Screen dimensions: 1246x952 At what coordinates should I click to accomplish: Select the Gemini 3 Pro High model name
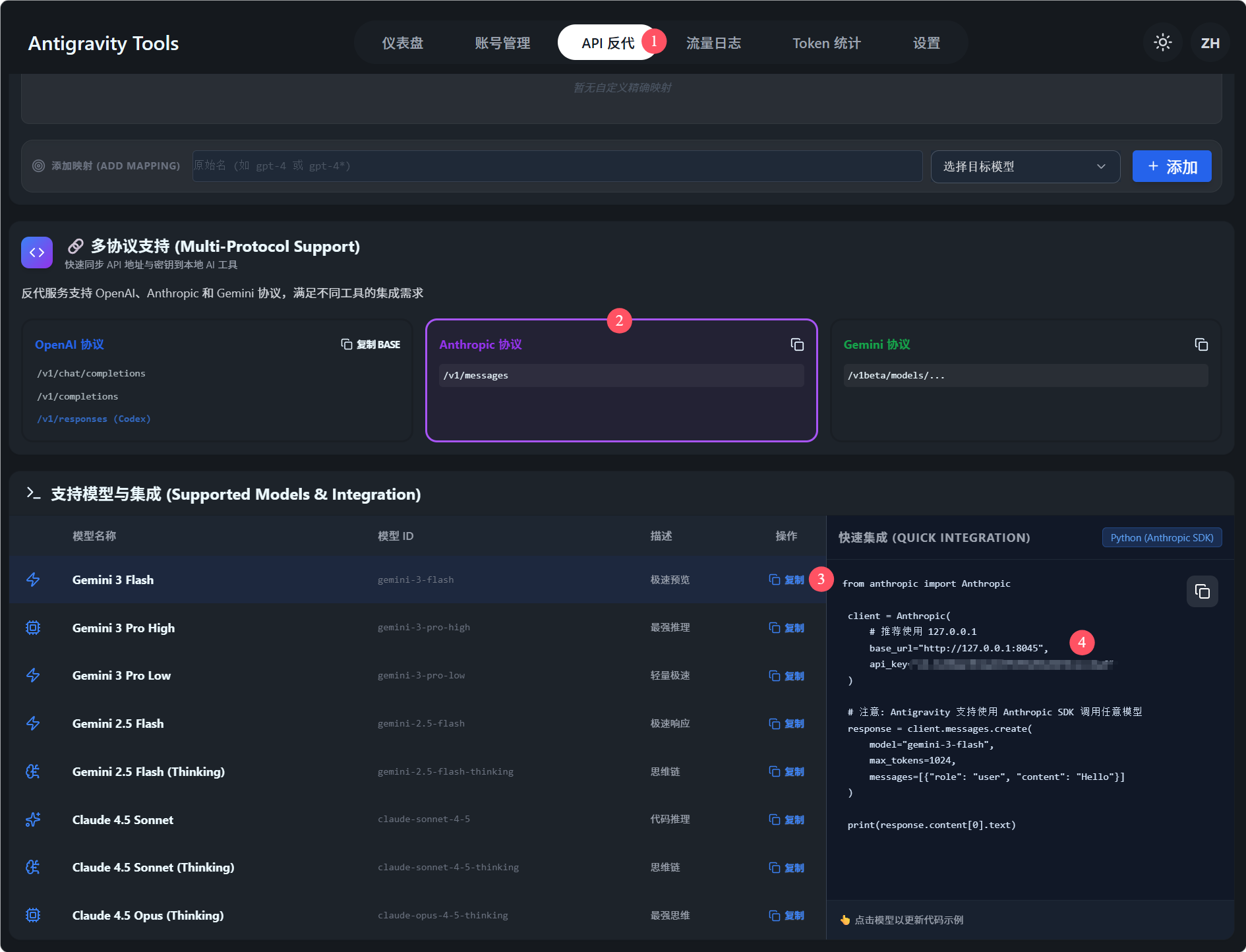point(123,628)
